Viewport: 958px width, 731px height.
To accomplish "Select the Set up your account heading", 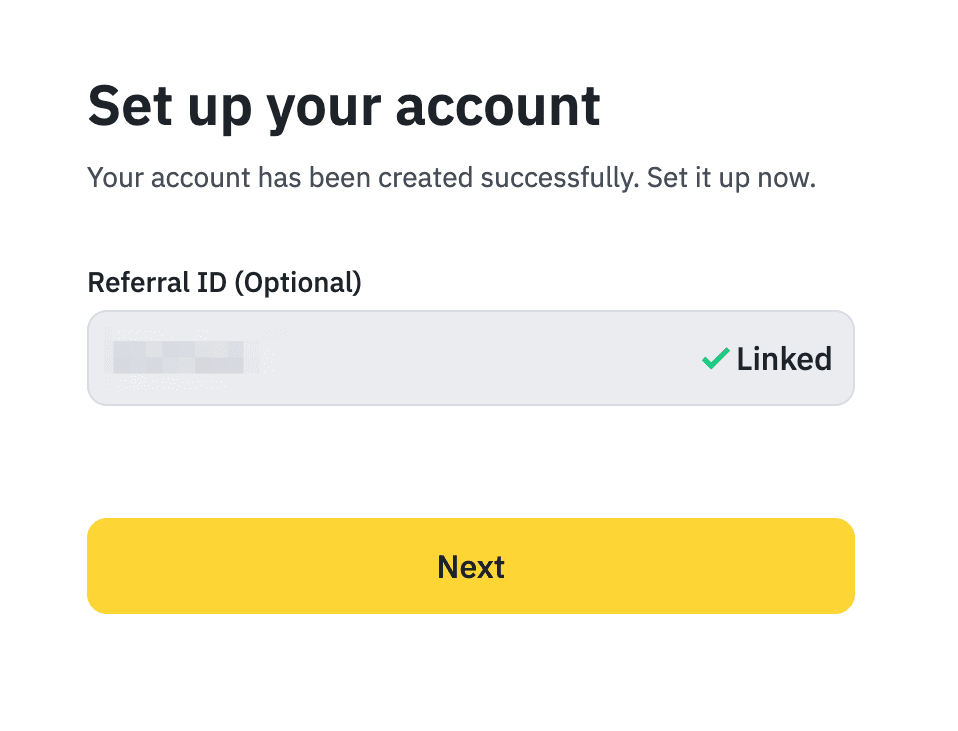I will click(x=344, y=104).
